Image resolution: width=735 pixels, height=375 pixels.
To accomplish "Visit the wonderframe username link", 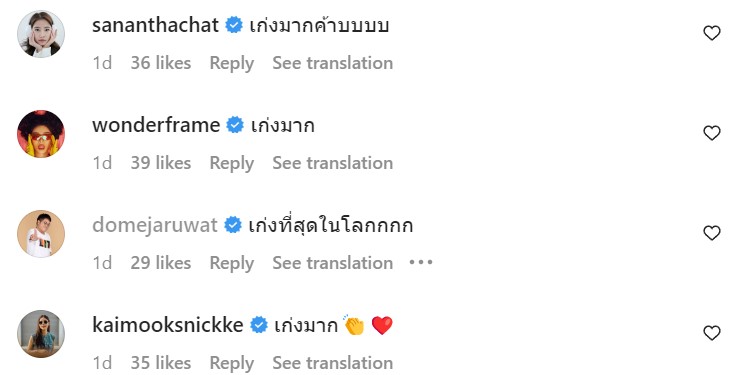I will click(156, 125).
